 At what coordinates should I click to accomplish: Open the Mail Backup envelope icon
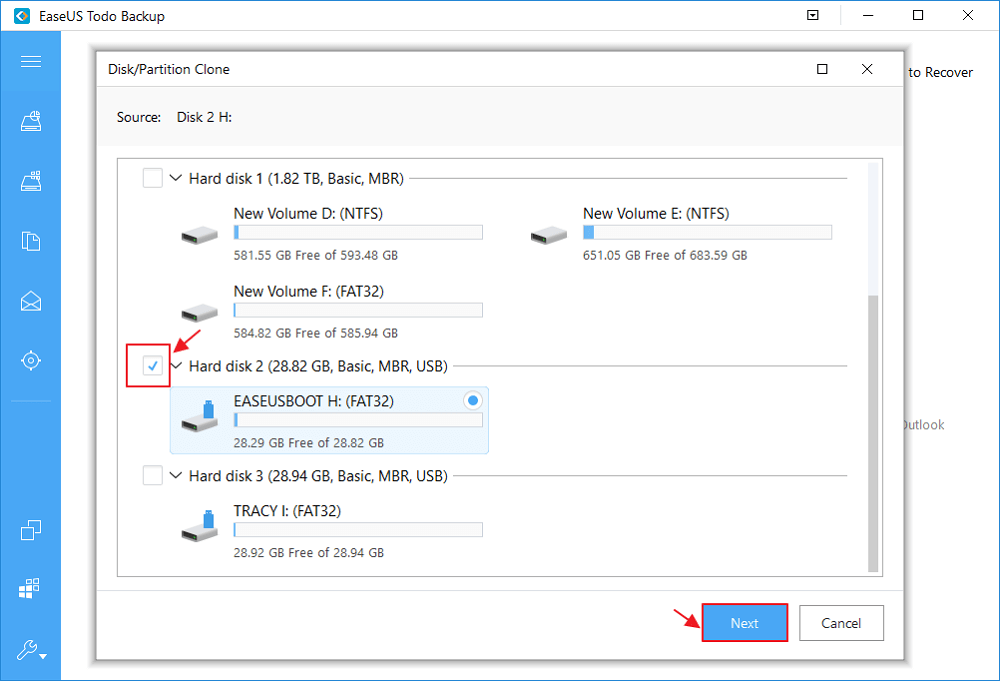30,301
